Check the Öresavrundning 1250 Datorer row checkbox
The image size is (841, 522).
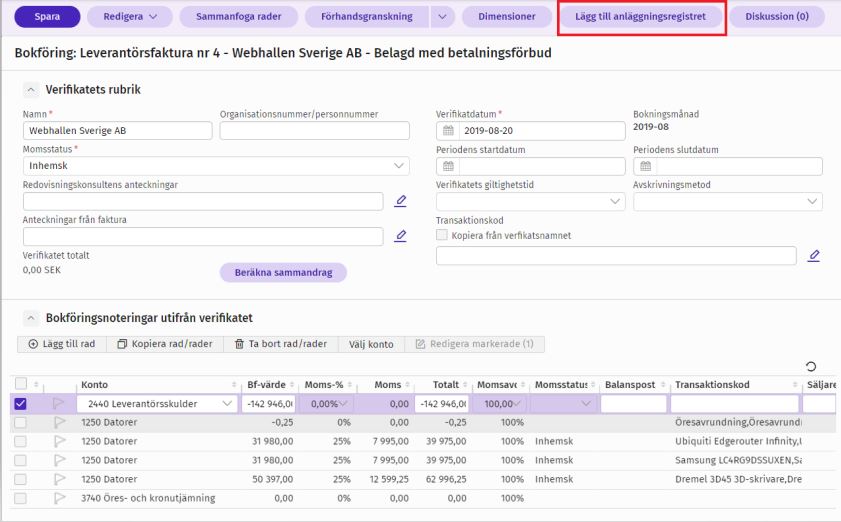[x=20, y=423]
